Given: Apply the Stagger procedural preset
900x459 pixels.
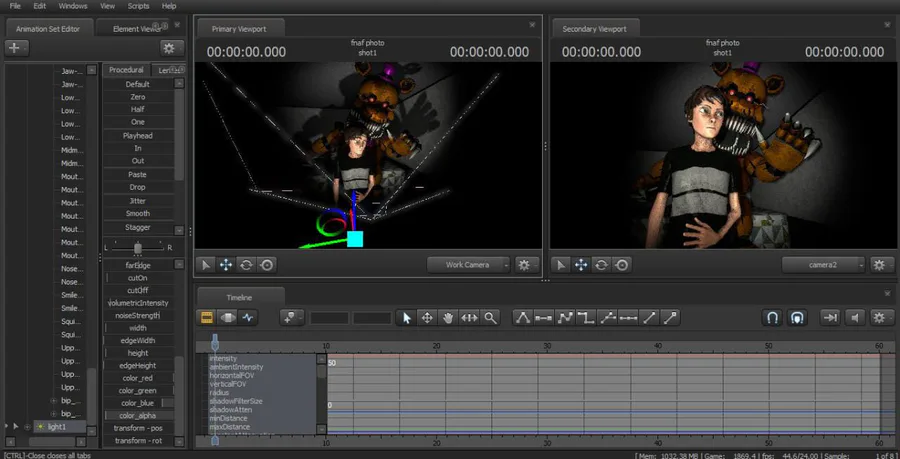Looking at the screenshot, I should (x=138, y=227).
